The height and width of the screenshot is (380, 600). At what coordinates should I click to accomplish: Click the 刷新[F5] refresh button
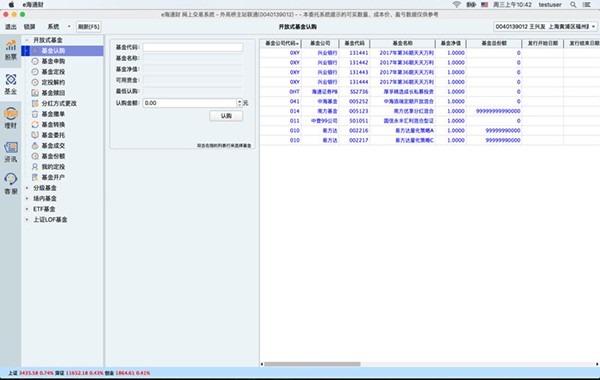point(89,27)
